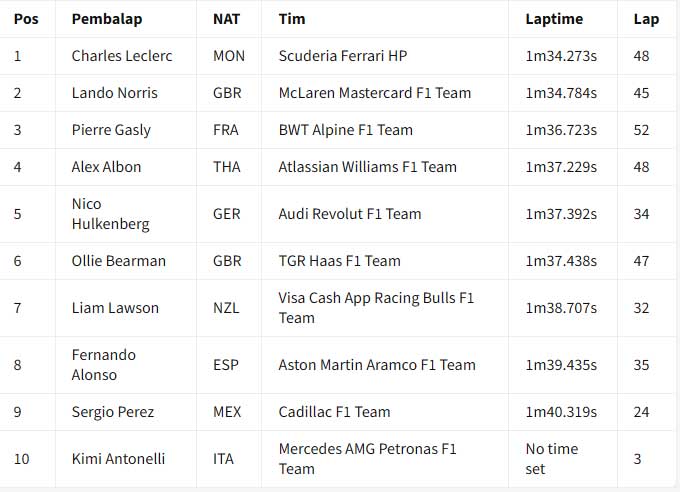This screenshot has height=492, width=680.
Task: Select Nico Hulkenberg driver cell
Action: click(x=111, y=214)
